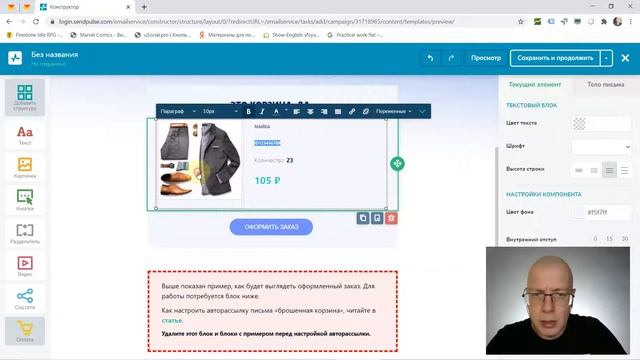Select the Divider element tool

tap(25, 233)
